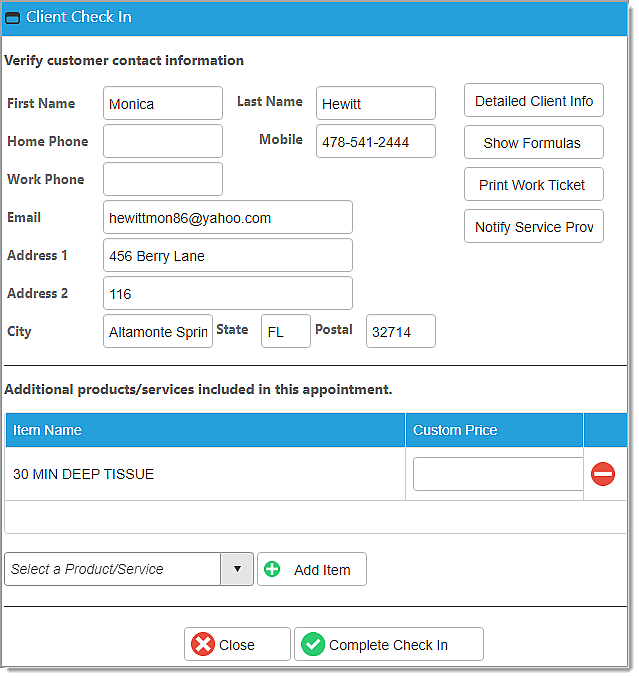Click the 30 MIN DEEP TISSUE row text
The width and height of the screenshot is (639, 678).
click(83, 474)
